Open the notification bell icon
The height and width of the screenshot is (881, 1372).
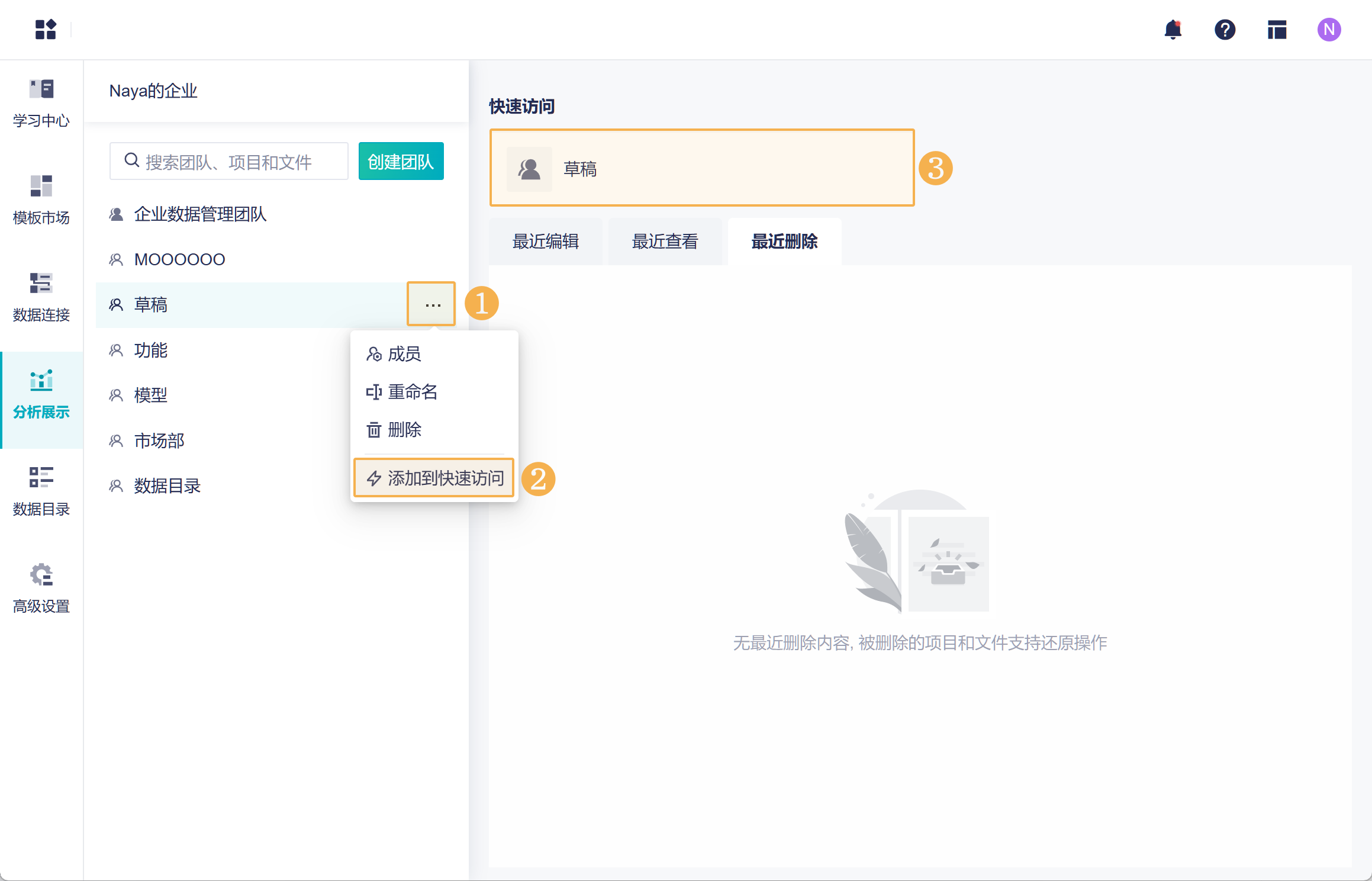[1173, 30]
